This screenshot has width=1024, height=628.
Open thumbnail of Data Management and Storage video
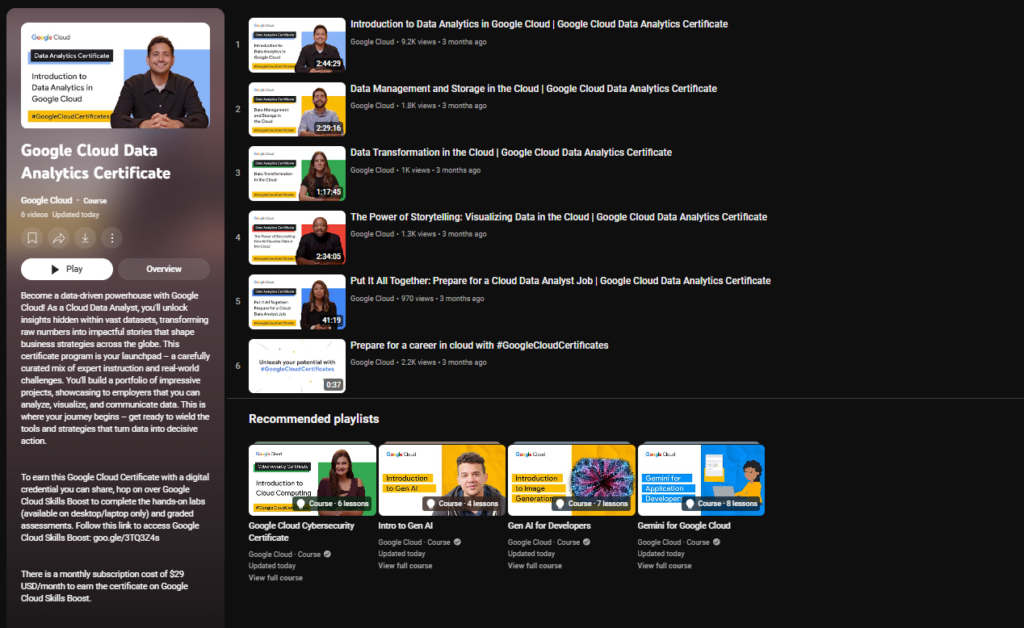coord(297,109)
